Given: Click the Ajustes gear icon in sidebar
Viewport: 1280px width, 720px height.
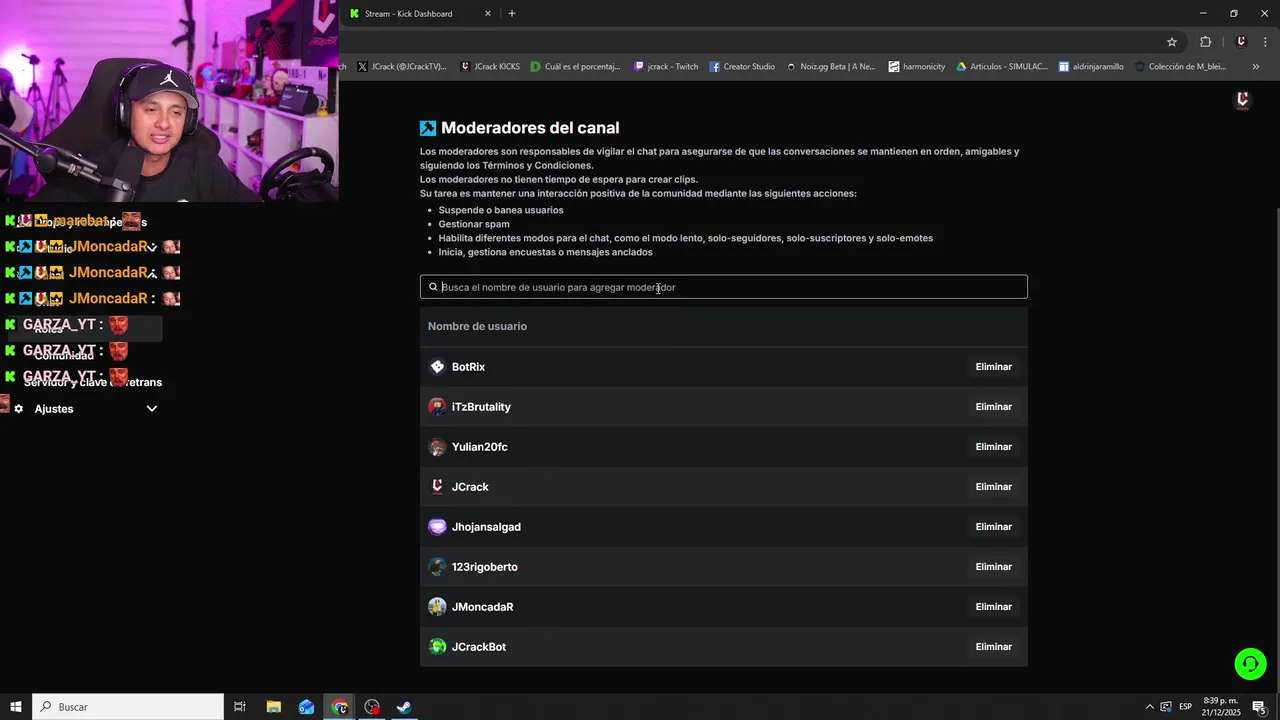Looking at the screenshot, I should pyautogui.click(x=18, y=409).
